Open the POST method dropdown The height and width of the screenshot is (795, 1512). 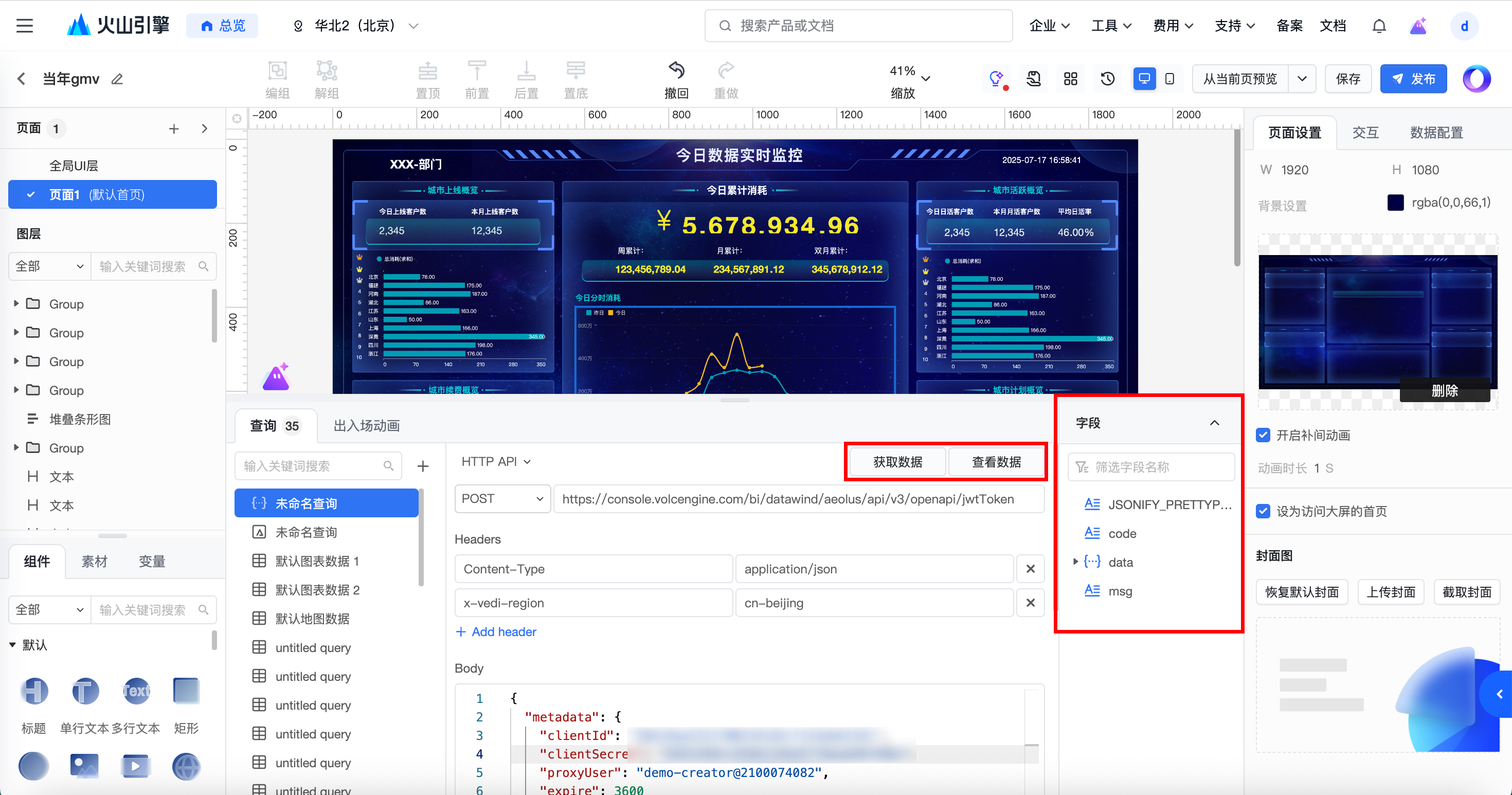tap(502, 499)
